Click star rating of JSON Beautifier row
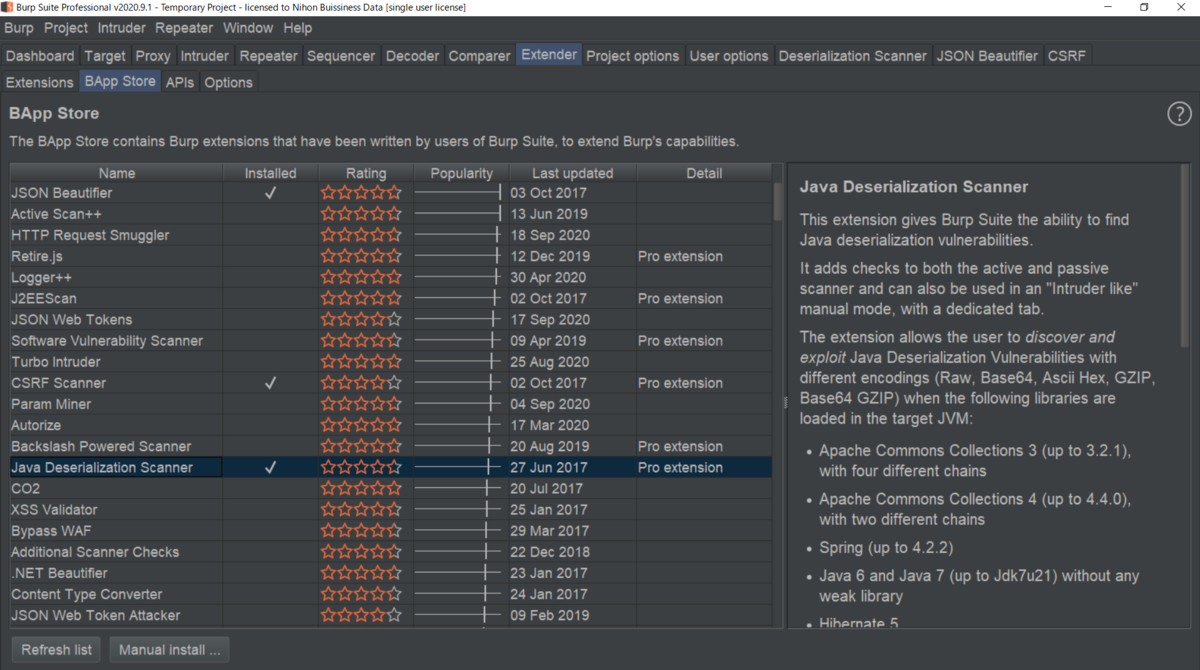This screenshot has width=1200, height=670. [x=361, y=193]
